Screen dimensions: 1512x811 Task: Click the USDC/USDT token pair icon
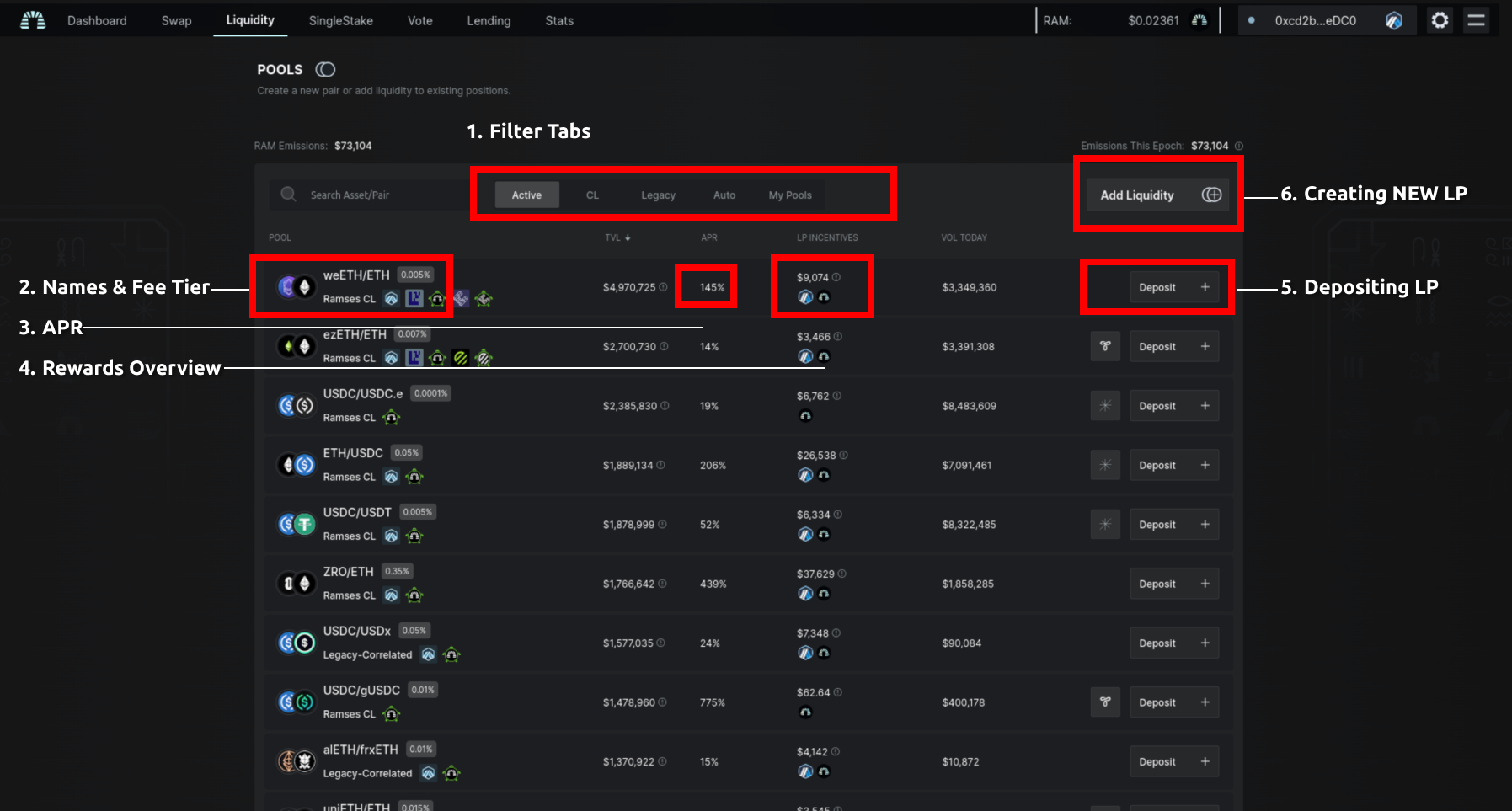[296, 525]
